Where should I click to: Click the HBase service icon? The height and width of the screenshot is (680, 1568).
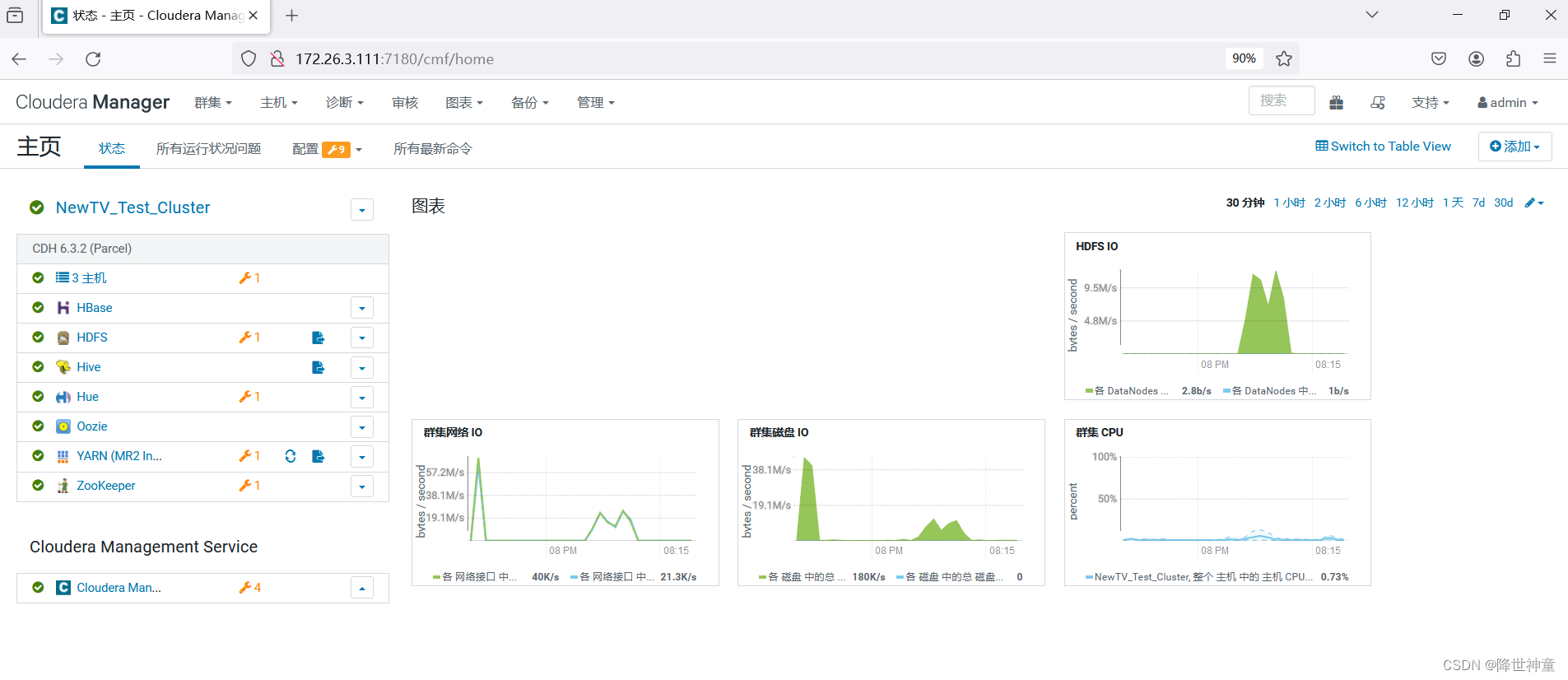point(63,308)
